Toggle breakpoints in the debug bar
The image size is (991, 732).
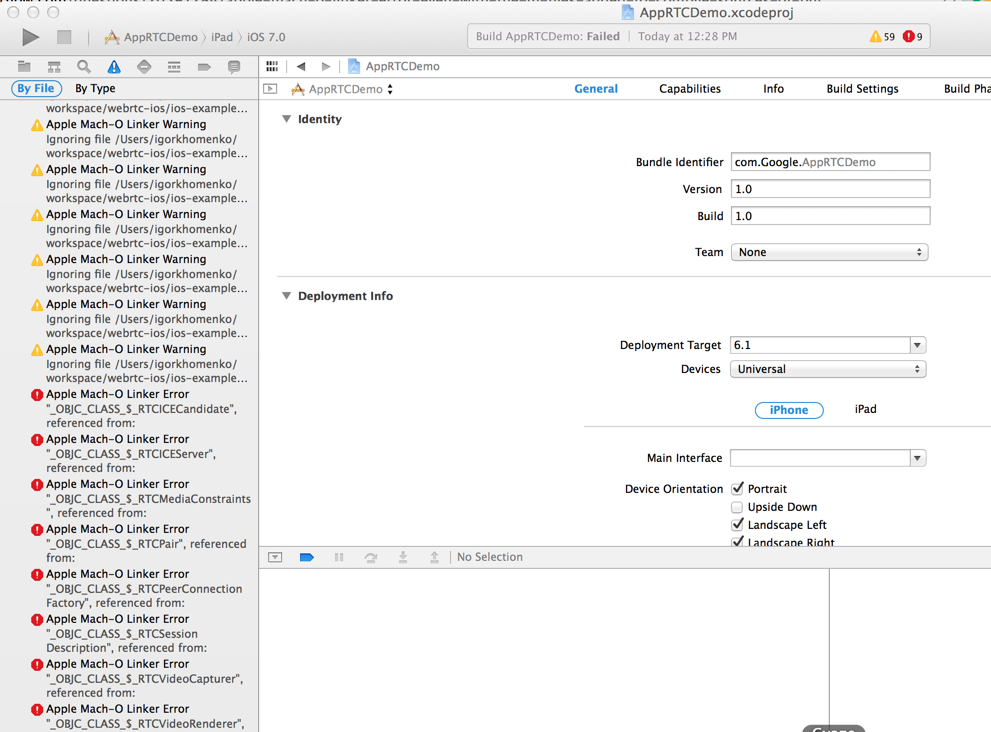point(307,557)
